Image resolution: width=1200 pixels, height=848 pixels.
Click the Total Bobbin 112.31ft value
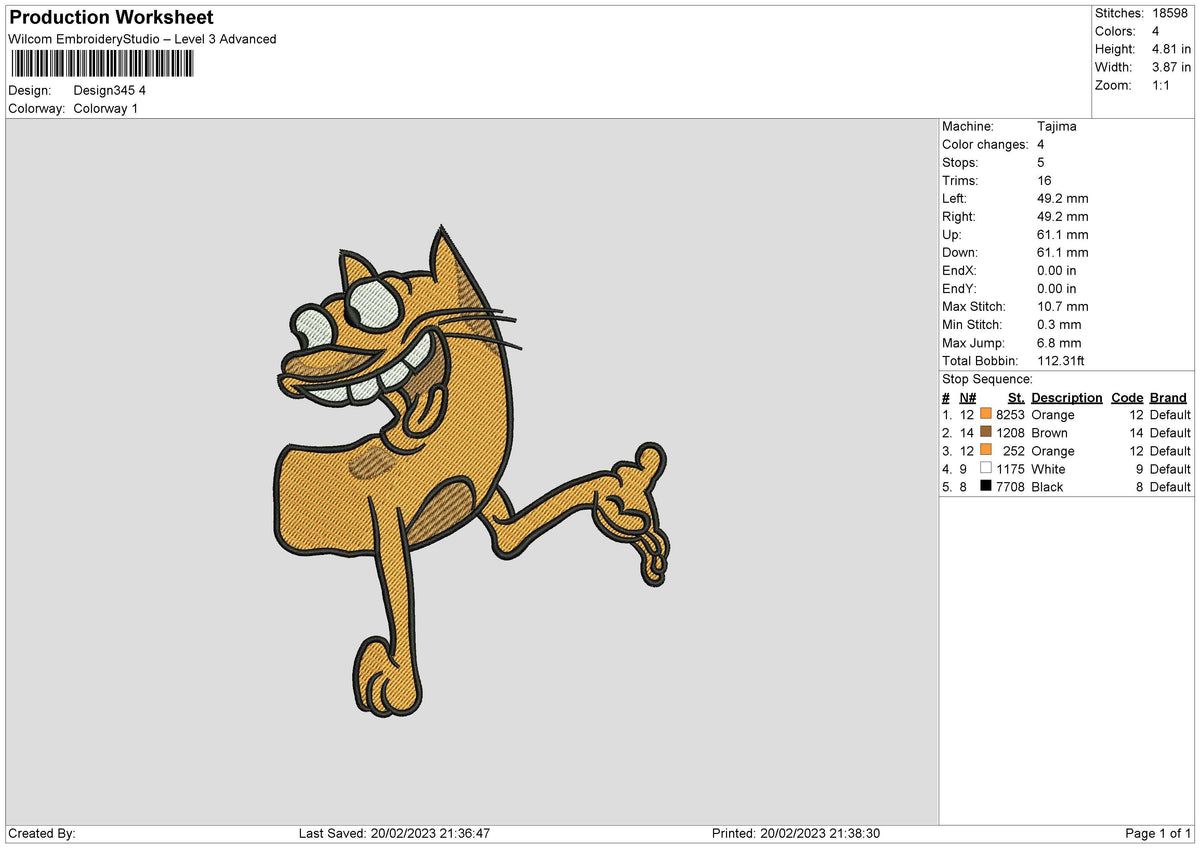point(1062,361)
